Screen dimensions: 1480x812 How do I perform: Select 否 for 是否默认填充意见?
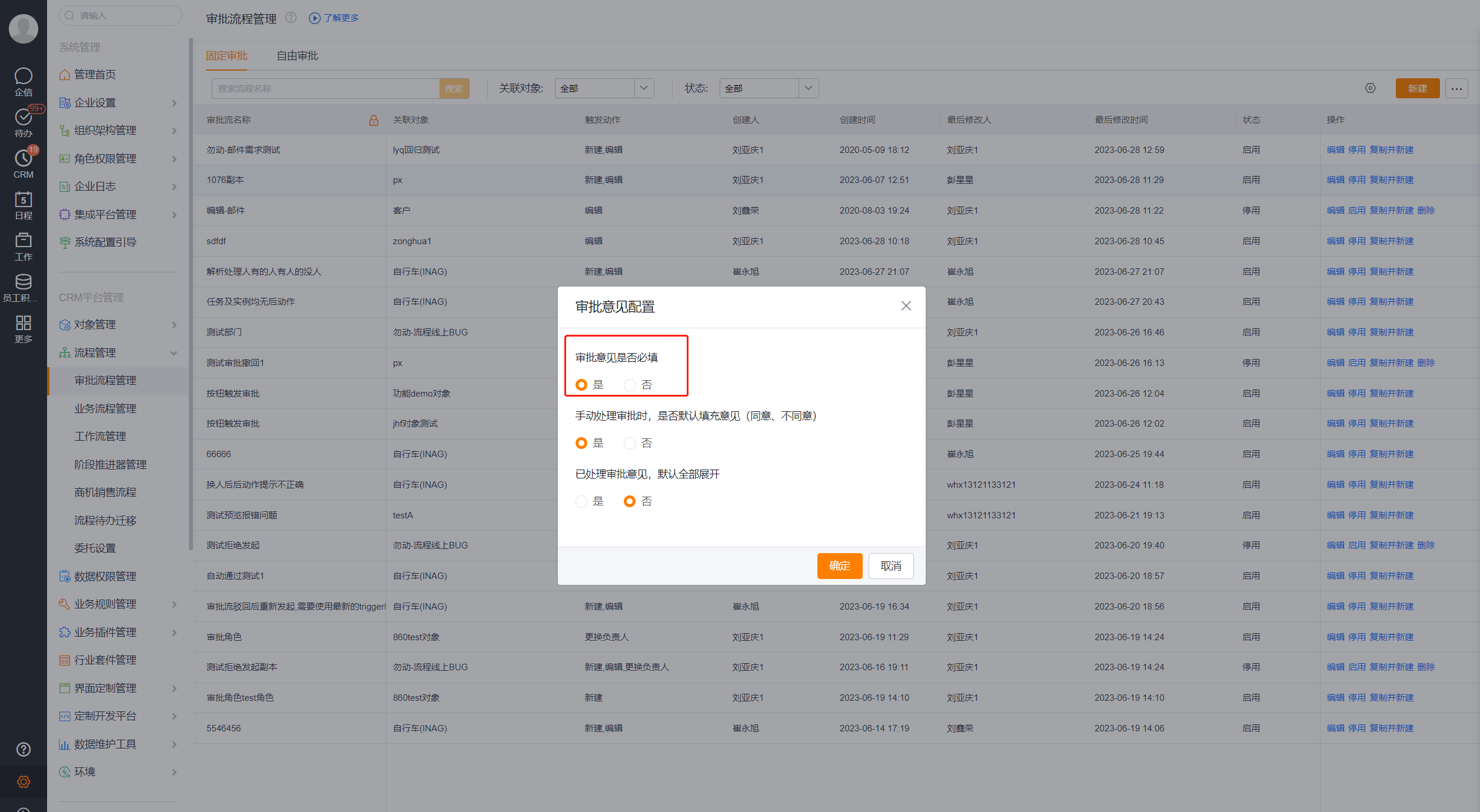[x=630, y=443]
